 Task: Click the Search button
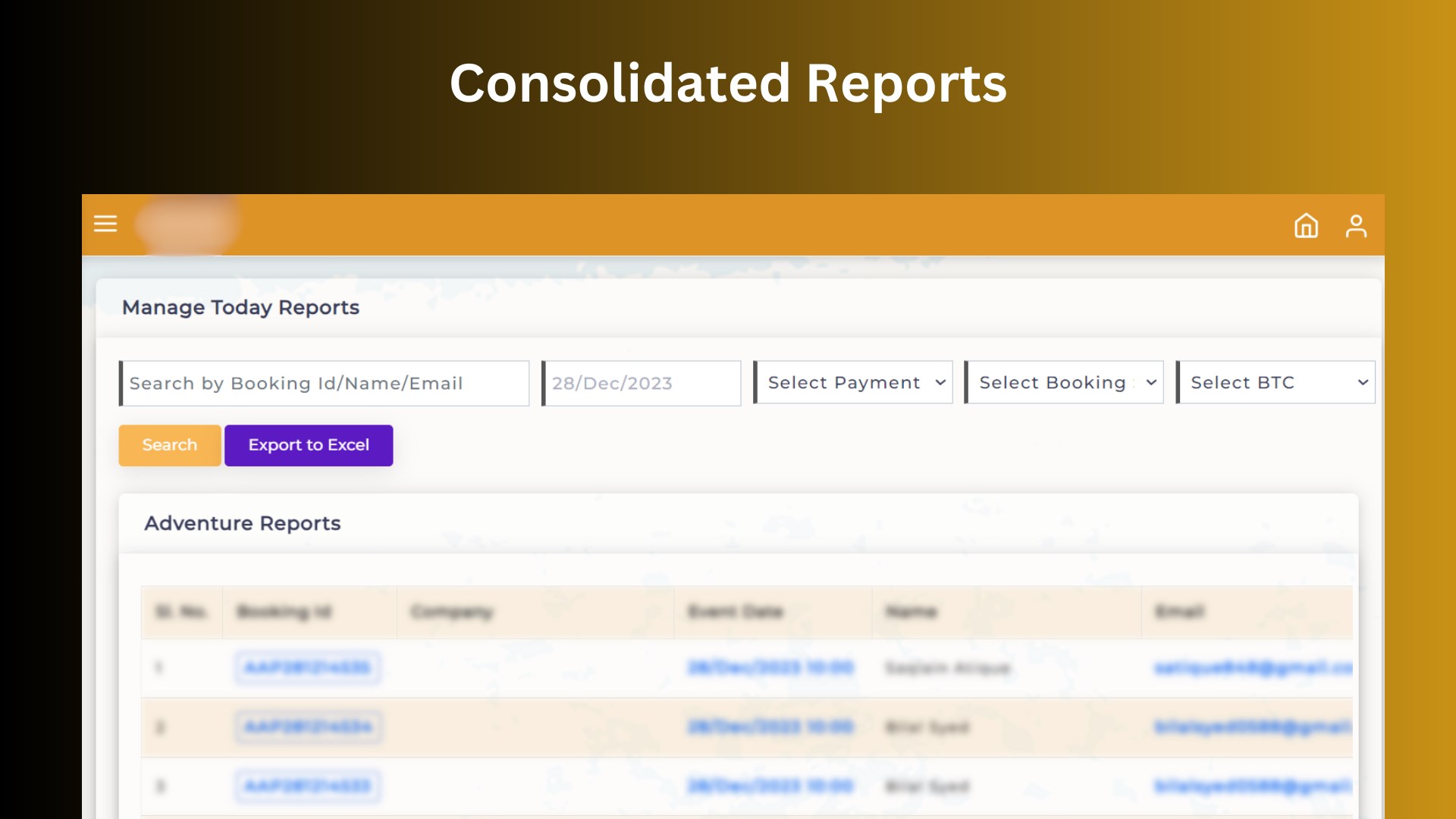point(169,445)
